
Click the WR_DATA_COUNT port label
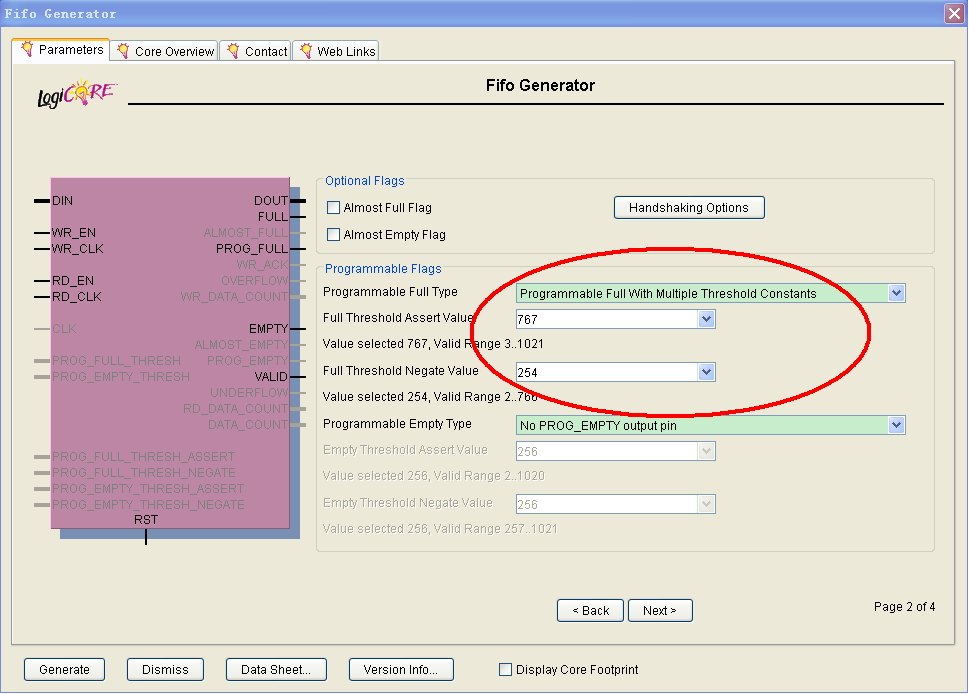tap(234, 297)
